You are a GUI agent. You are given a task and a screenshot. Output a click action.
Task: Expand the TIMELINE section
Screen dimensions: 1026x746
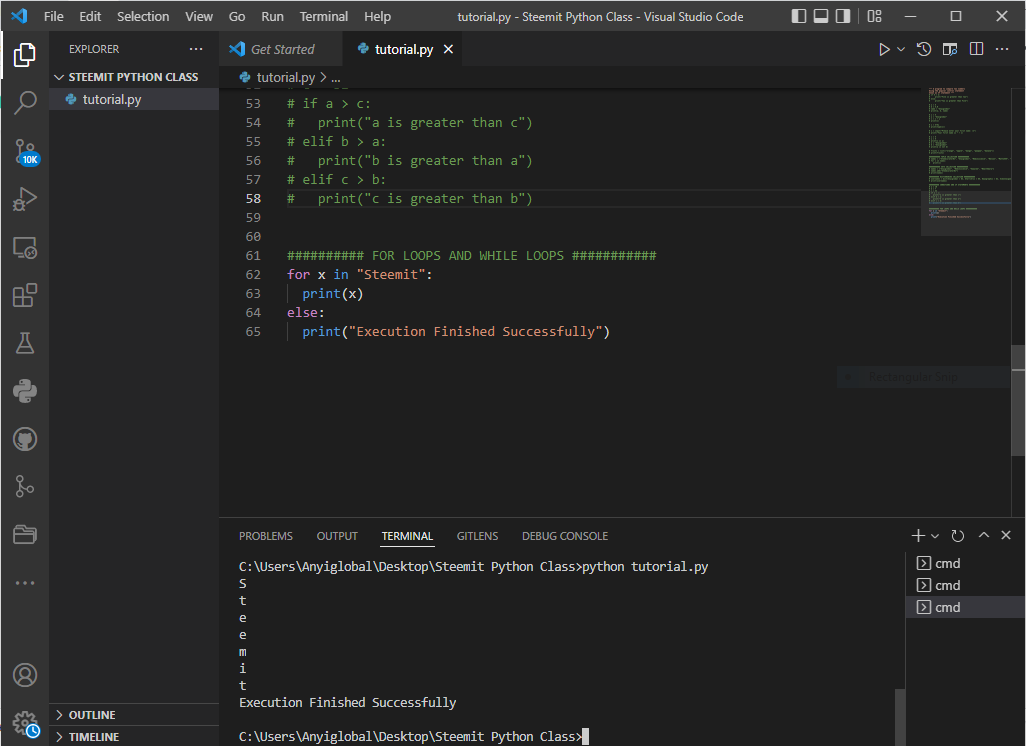(x=93, y=737)
